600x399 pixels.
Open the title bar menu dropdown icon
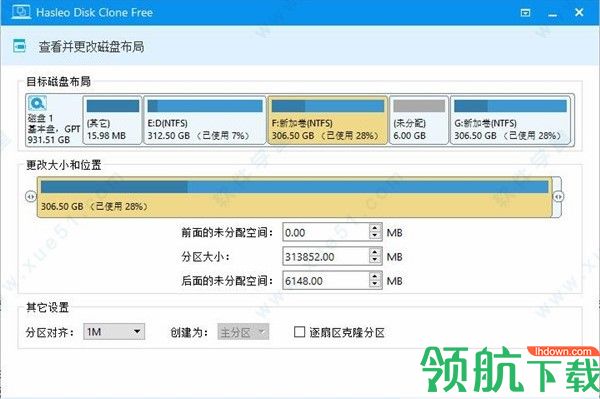(x=525, y=13)
